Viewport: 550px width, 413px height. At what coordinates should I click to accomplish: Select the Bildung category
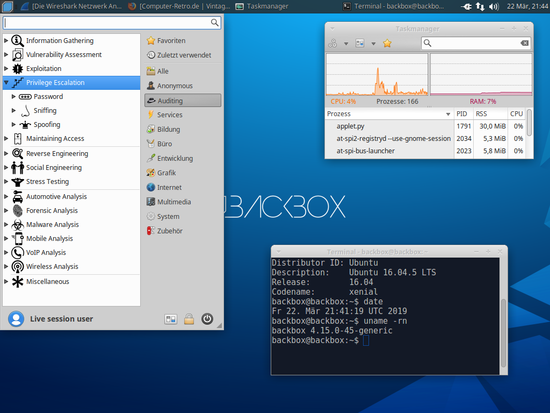point(183,129)
